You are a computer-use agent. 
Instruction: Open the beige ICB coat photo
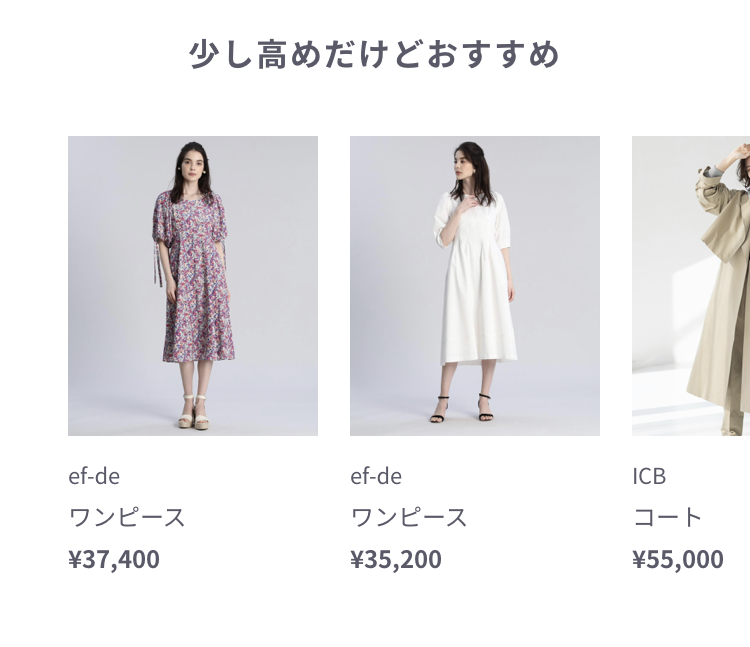691,285
